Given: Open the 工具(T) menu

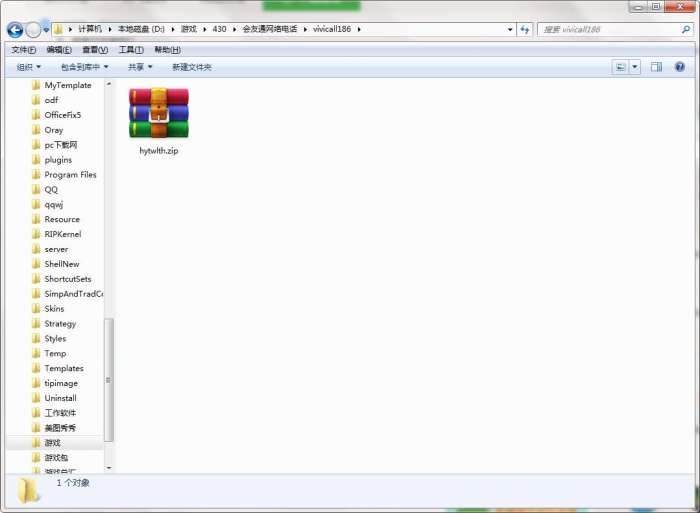Looking at the screenshot, I should point(131,50).
